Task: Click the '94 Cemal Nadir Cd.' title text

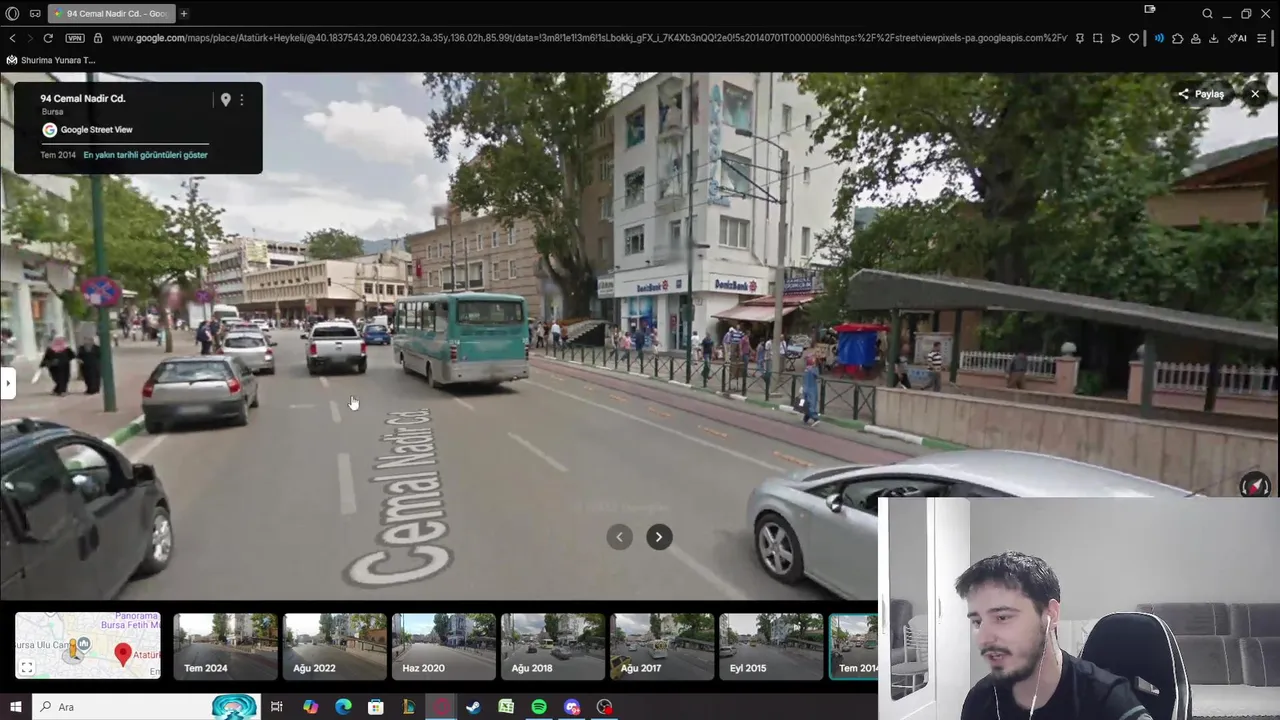Action: (x=83, y=98)
